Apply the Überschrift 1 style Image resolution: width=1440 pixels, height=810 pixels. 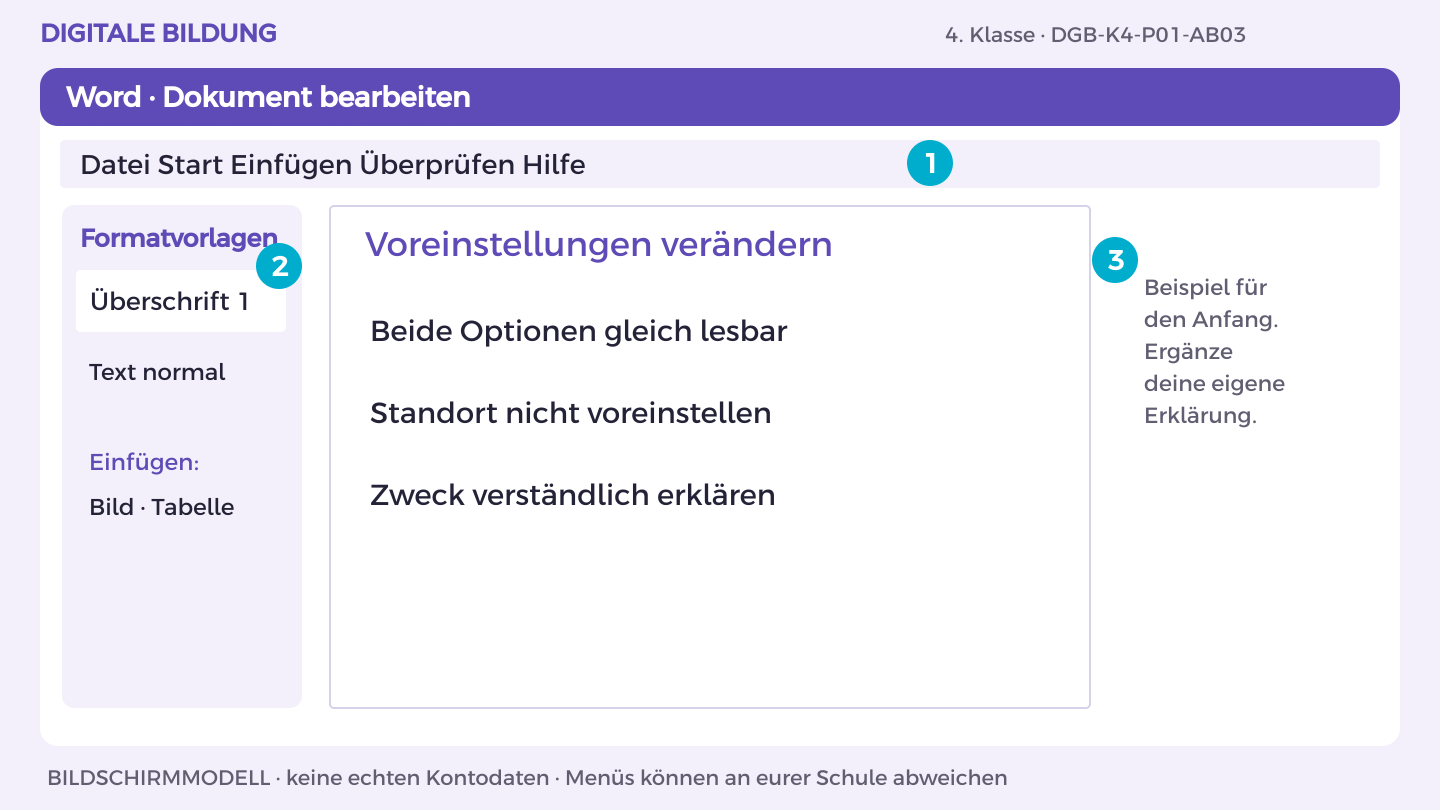[181, 301]
